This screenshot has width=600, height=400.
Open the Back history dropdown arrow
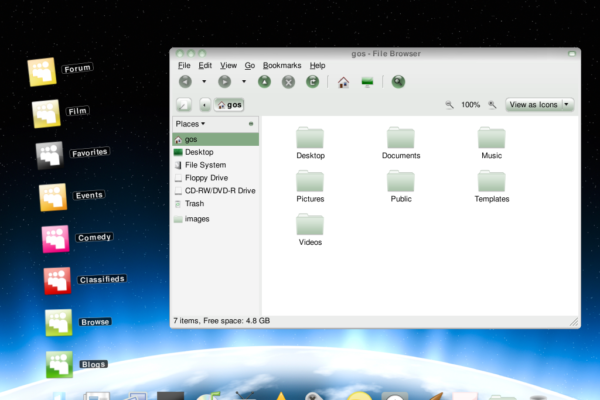(x=204, y=82)
